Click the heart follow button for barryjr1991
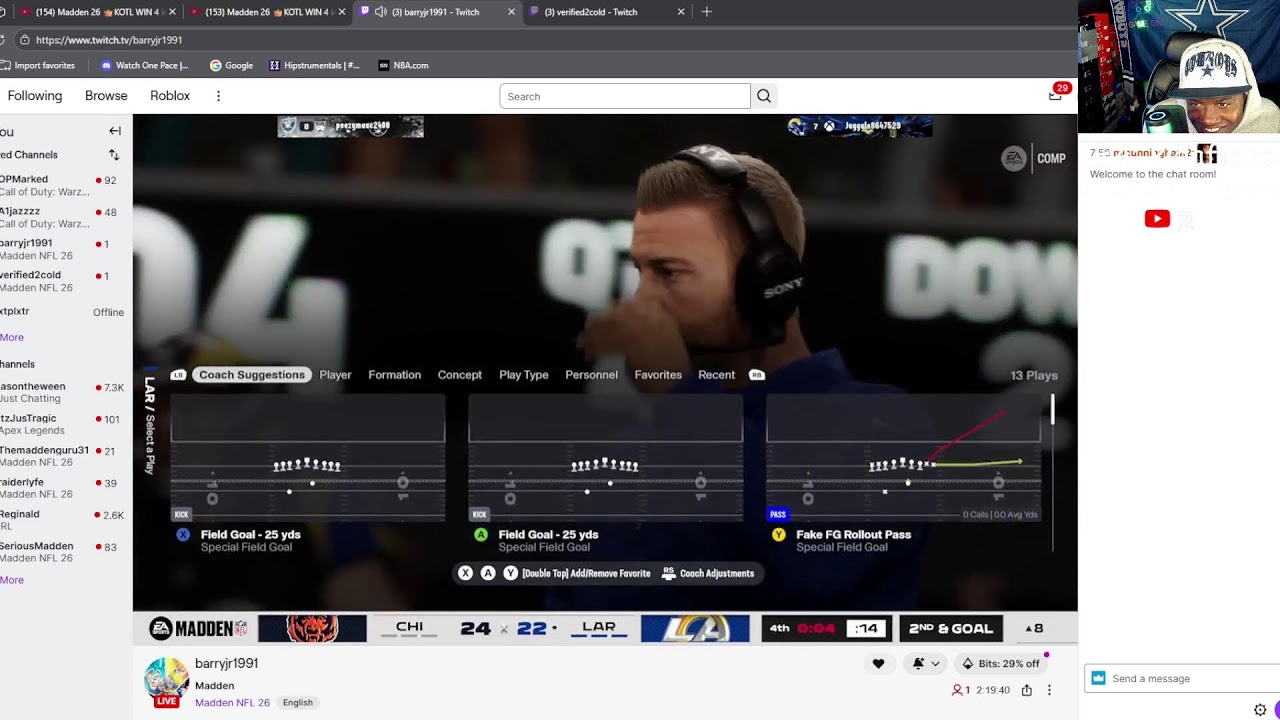The image size is (1280, 720). [878, 663]
